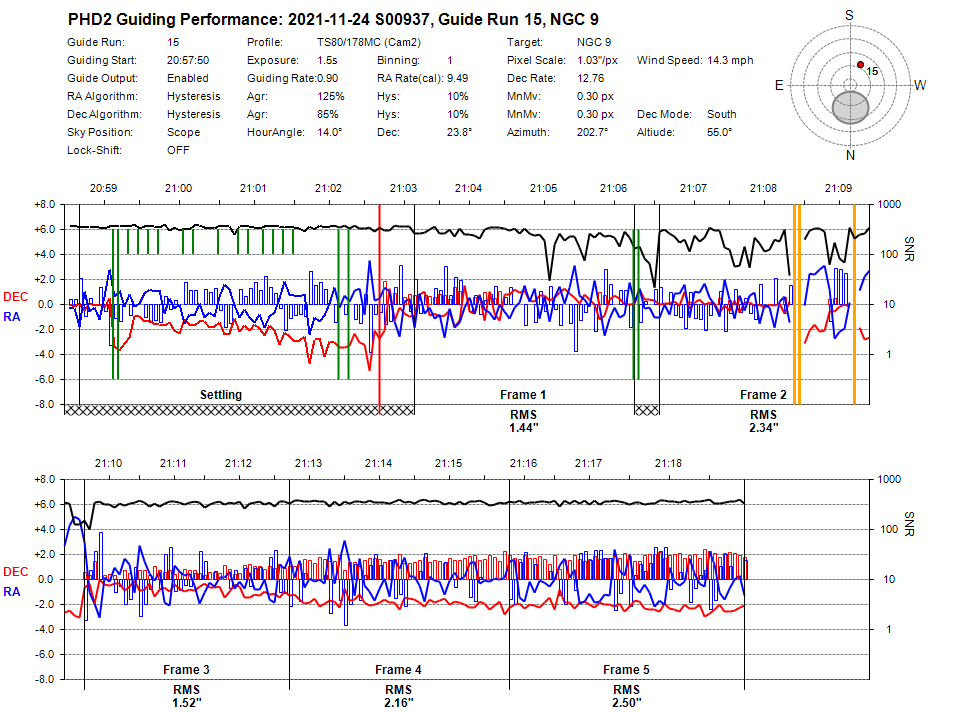Click the Target value NGC 9
The height and width of the screenshot is (712, 956).
pyautogui.click(x=594, y=42)
